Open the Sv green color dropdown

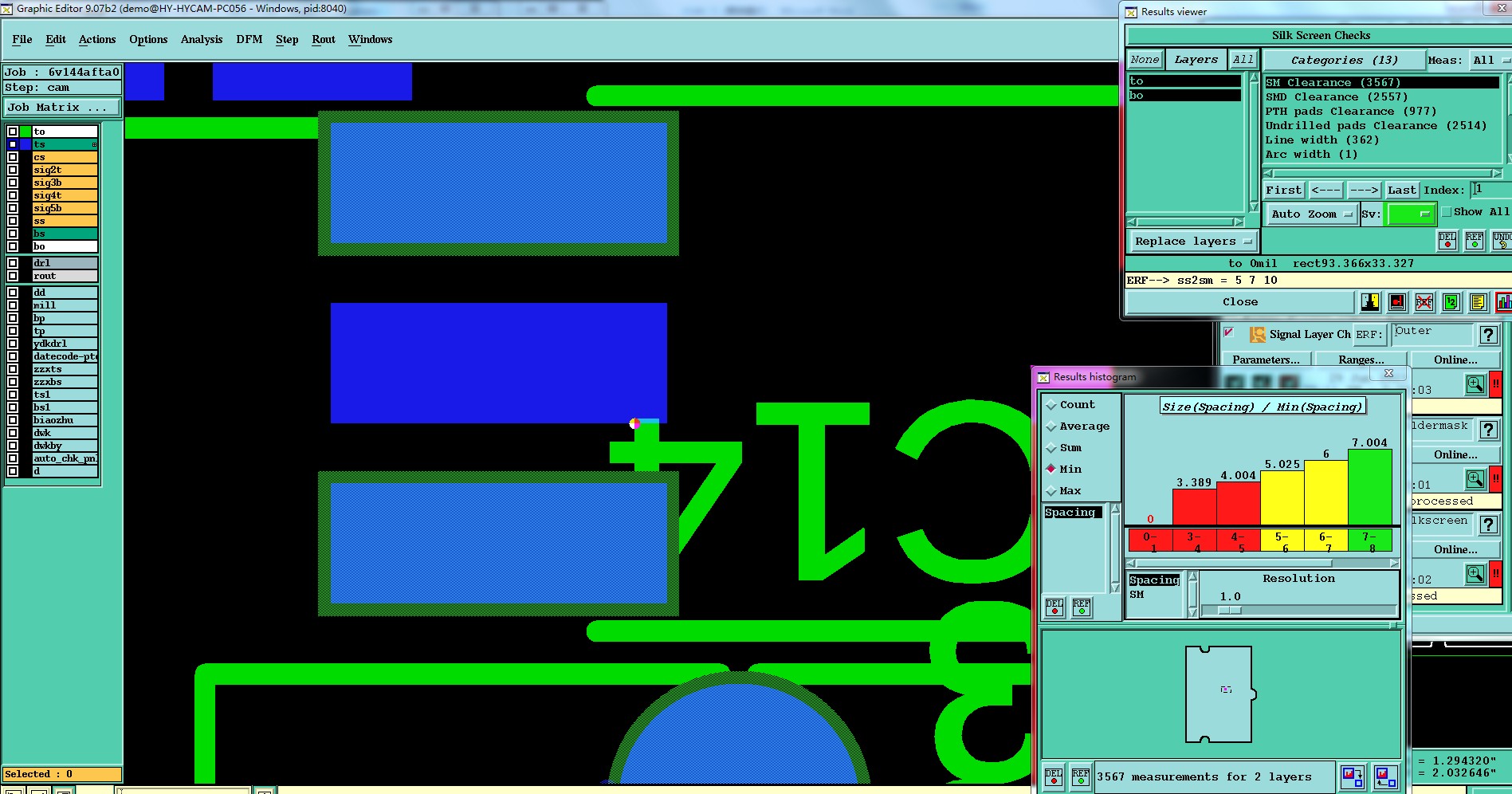tap(1411, 214)
